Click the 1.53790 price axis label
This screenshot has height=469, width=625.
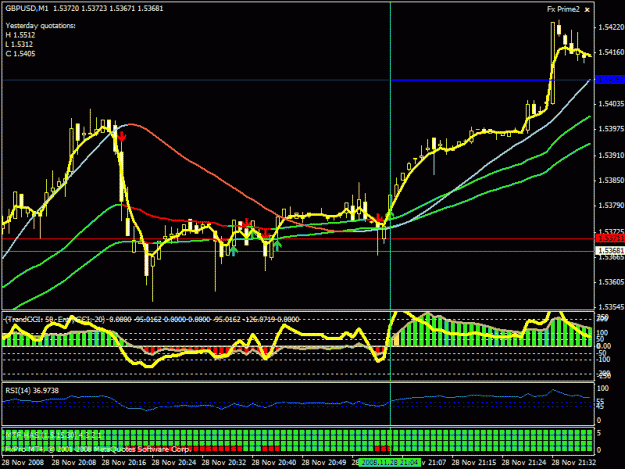pos(611,206)
